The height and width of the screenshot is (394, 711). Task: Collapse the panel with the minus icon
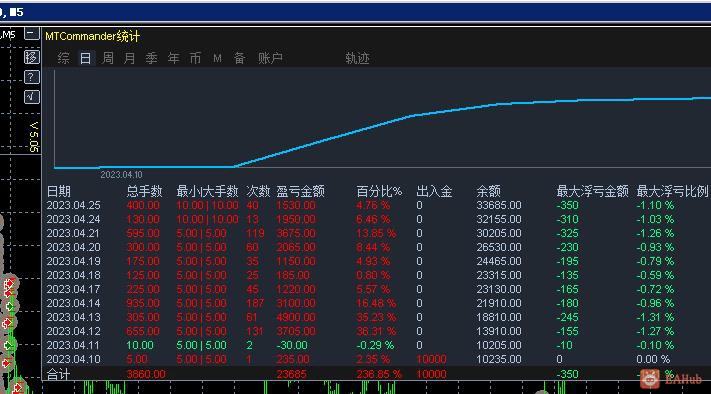31,34
